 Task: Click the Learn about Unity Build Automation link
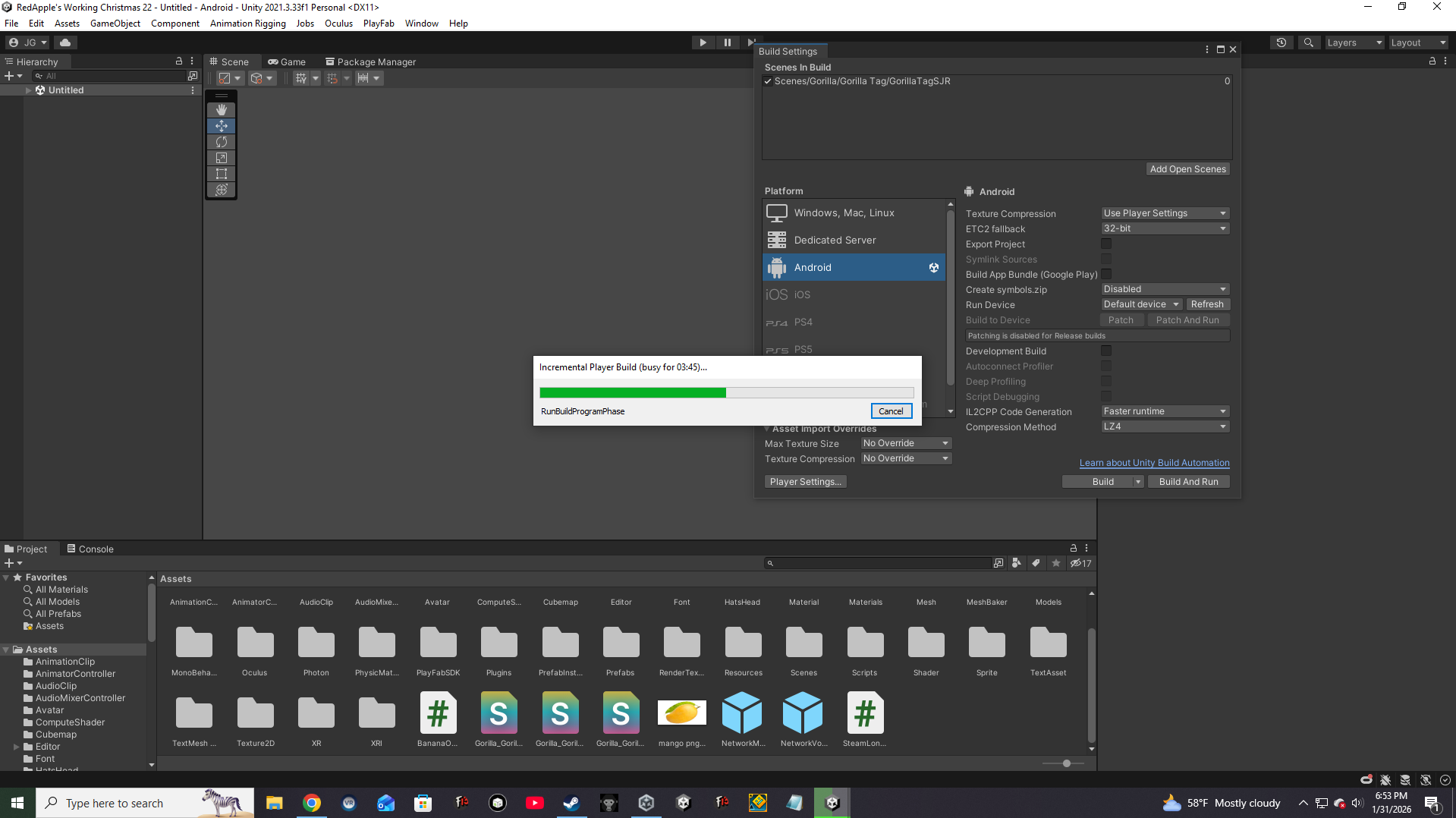coord(1154,463)
